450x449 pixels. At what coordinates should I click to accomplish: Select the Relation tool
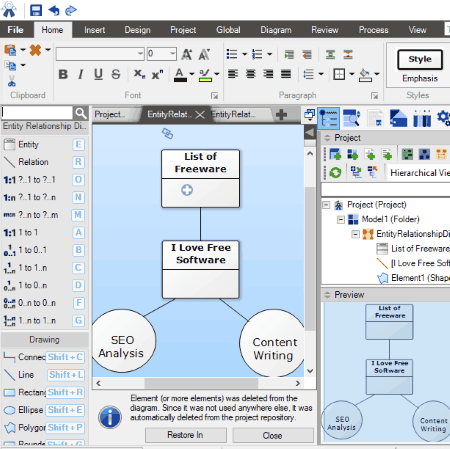[x=44, y=162]
